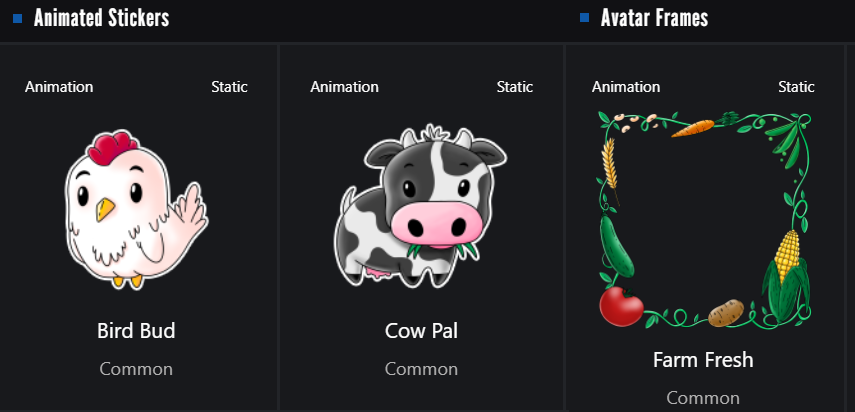
Task: Click the Bird Bud chicken sticker image
Action: click(x=136, y=209)
